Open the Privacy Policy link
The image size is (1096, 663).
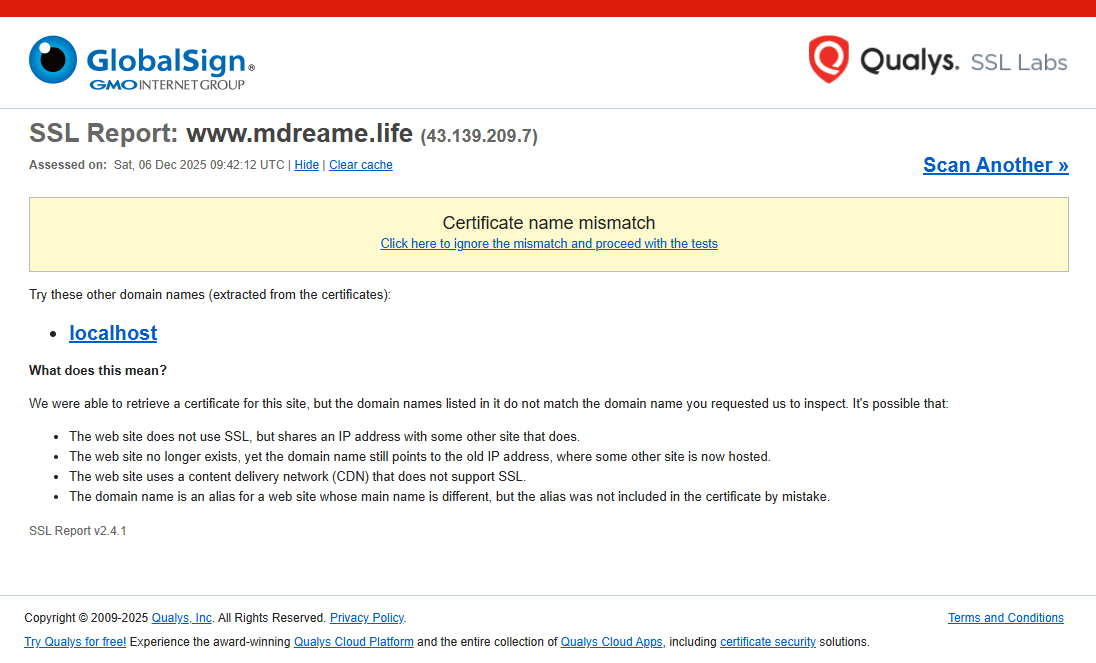367,618
